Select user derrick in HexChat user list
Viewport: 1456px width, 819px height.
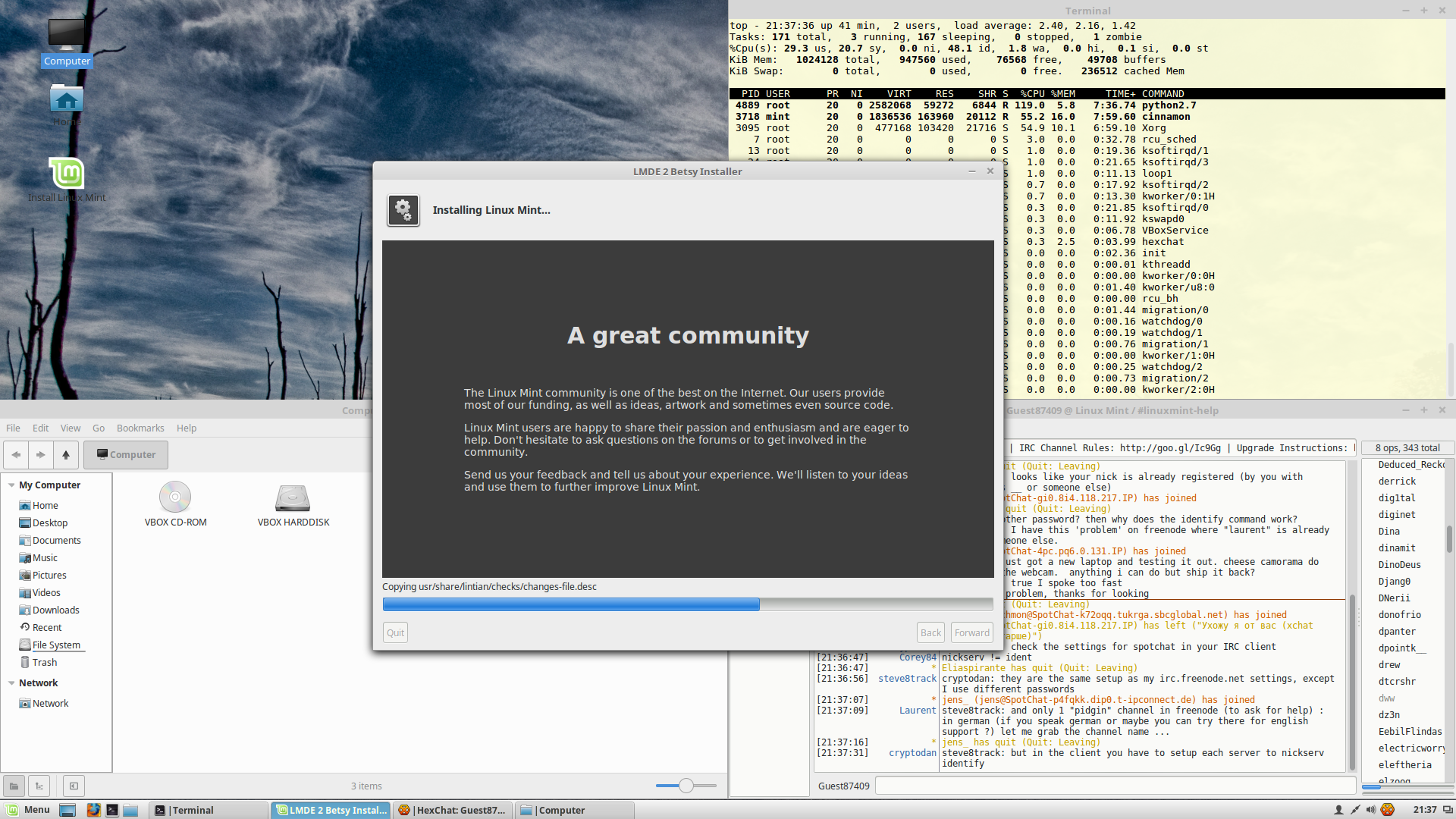[x=1397, y=482]
